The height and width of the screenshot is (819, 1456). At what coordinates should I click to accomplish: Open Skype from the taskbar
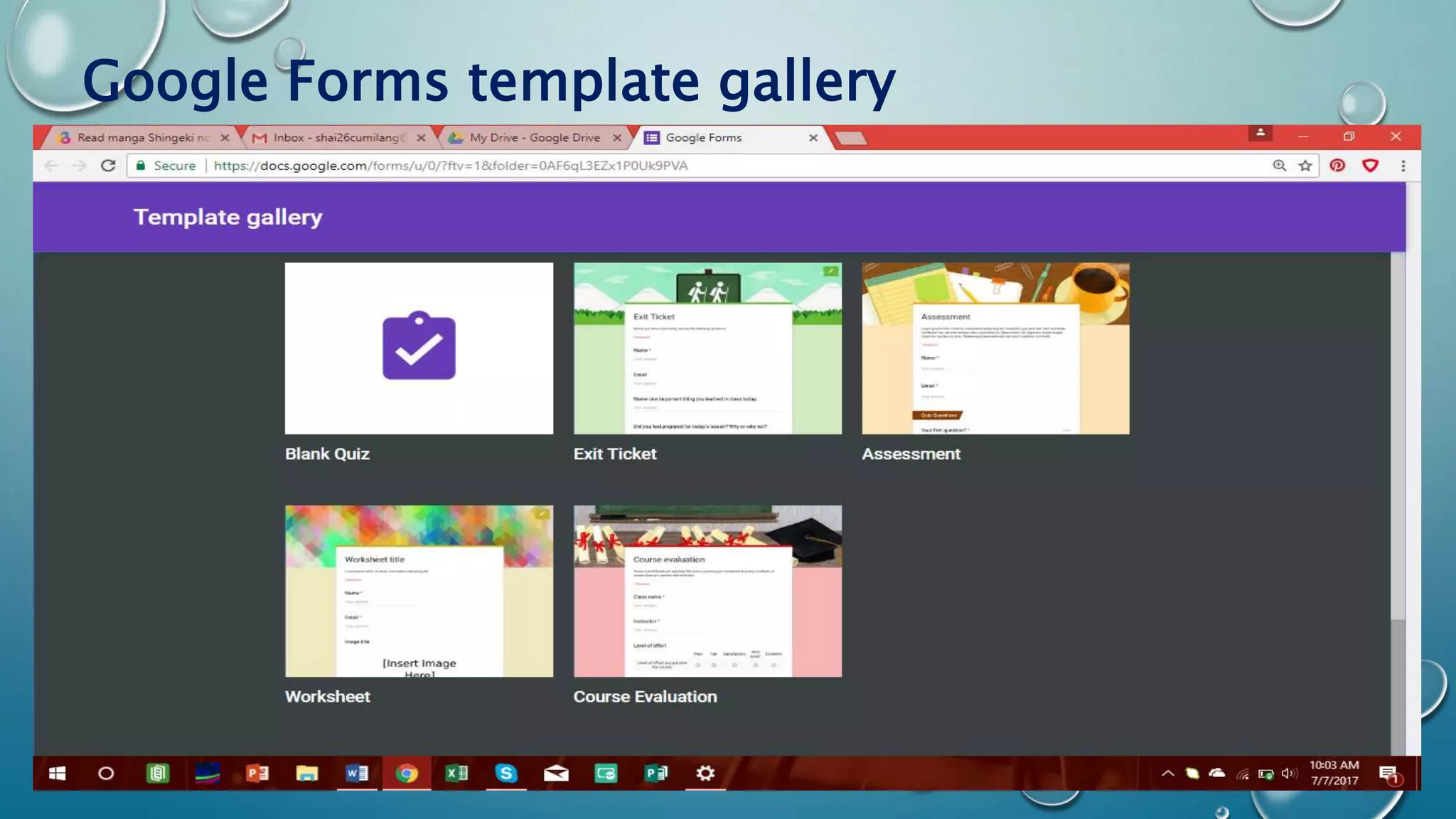tap(506, 773)
